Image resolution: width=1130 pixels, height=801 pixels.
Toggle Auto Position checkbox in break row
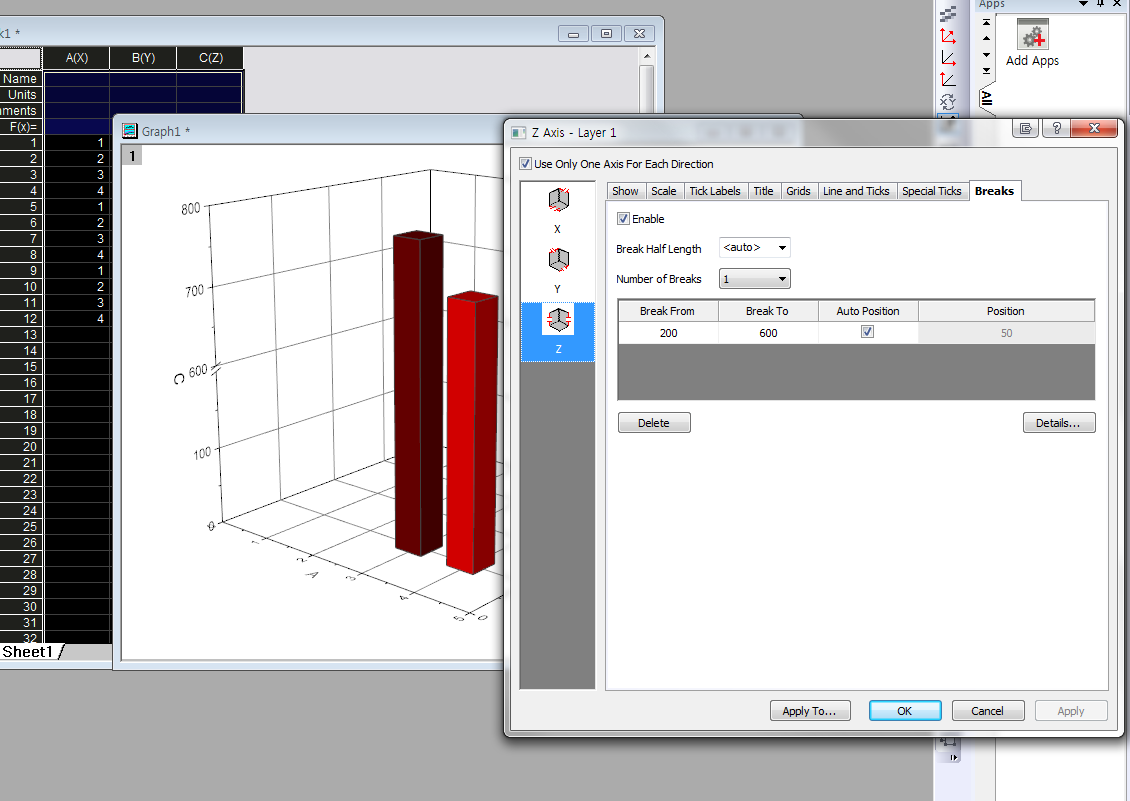[868, 332]
